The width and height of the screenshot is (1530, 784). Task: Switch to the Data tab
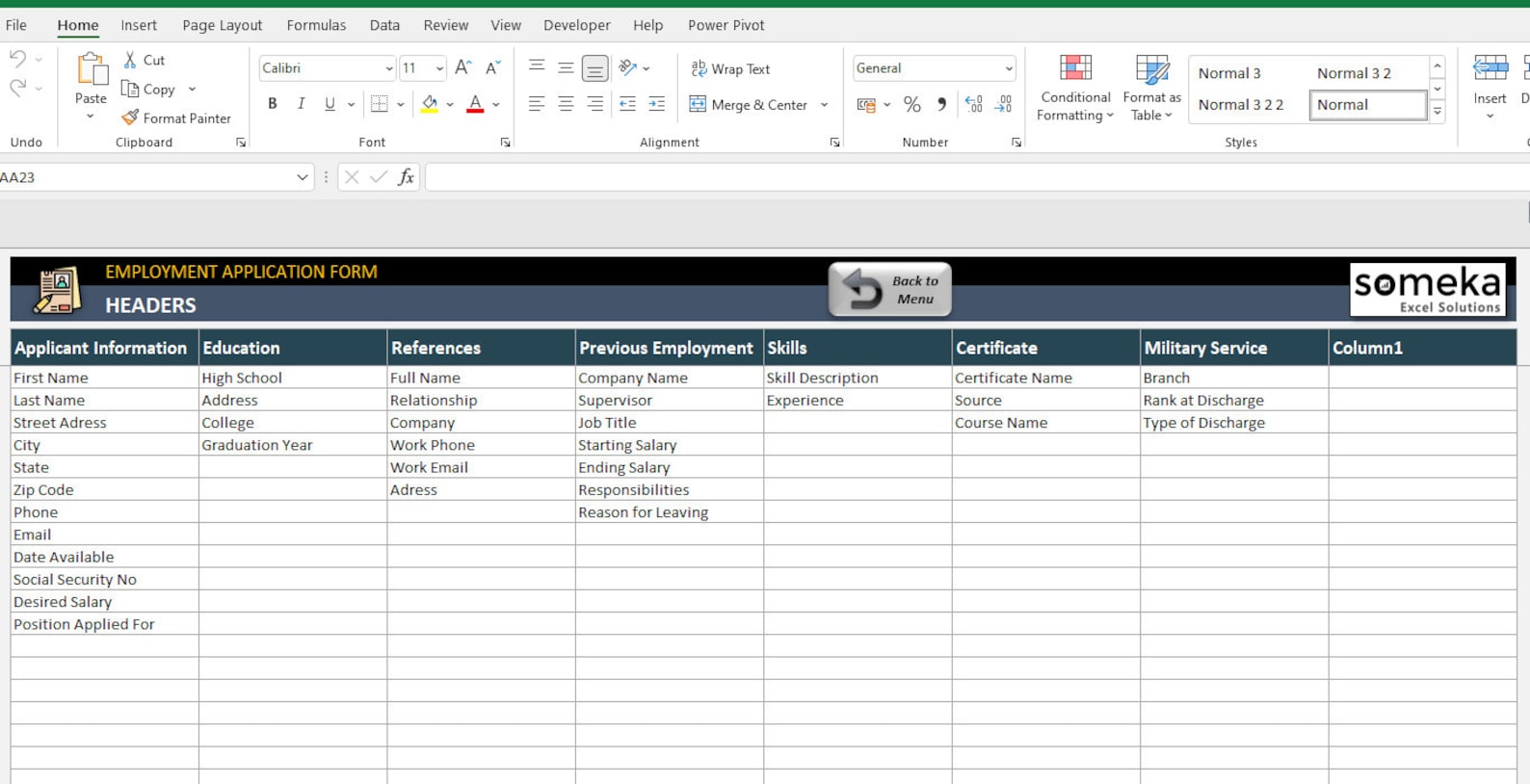tap(384, 25)
